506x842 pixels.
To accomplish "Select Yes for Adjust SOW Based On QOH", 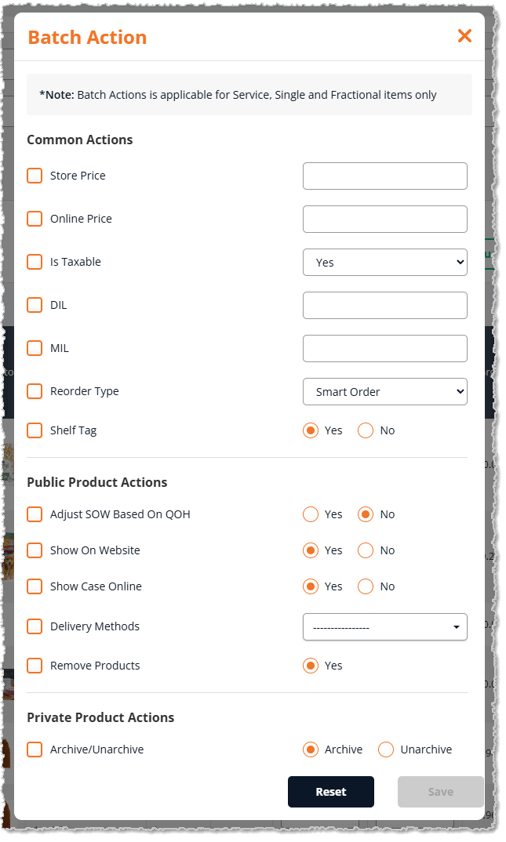I will click(310, 514).
